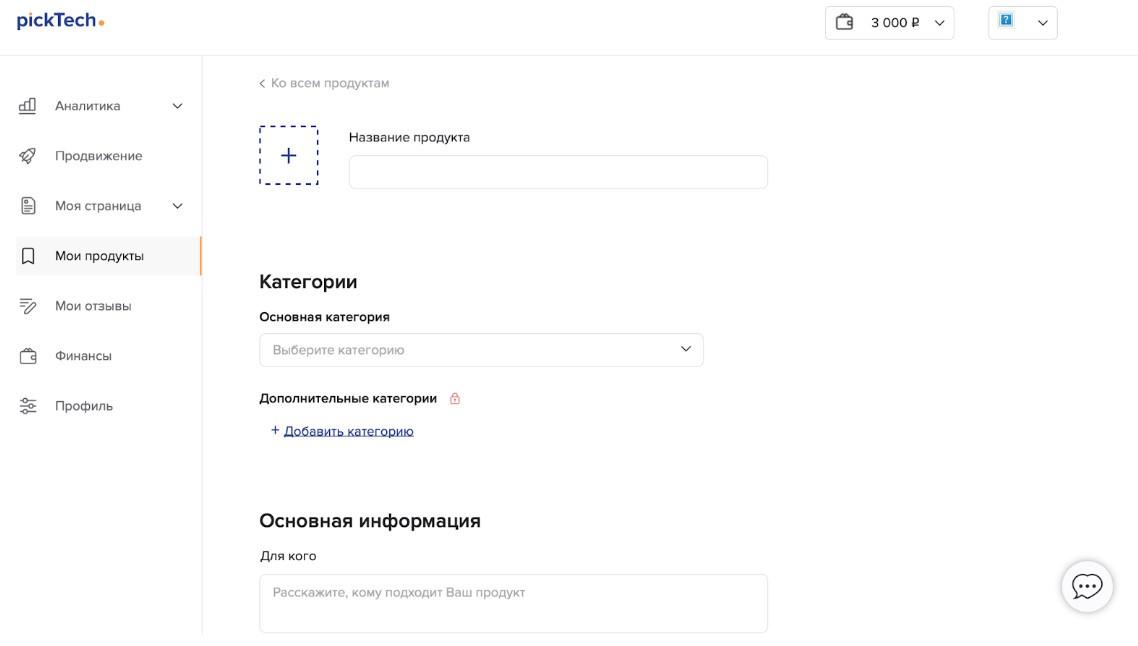Click the red lock icon beside Дополнительные категории
The height and width of the screenshot is (646, 1138).
pyautogui.click(x=455, y=399)
